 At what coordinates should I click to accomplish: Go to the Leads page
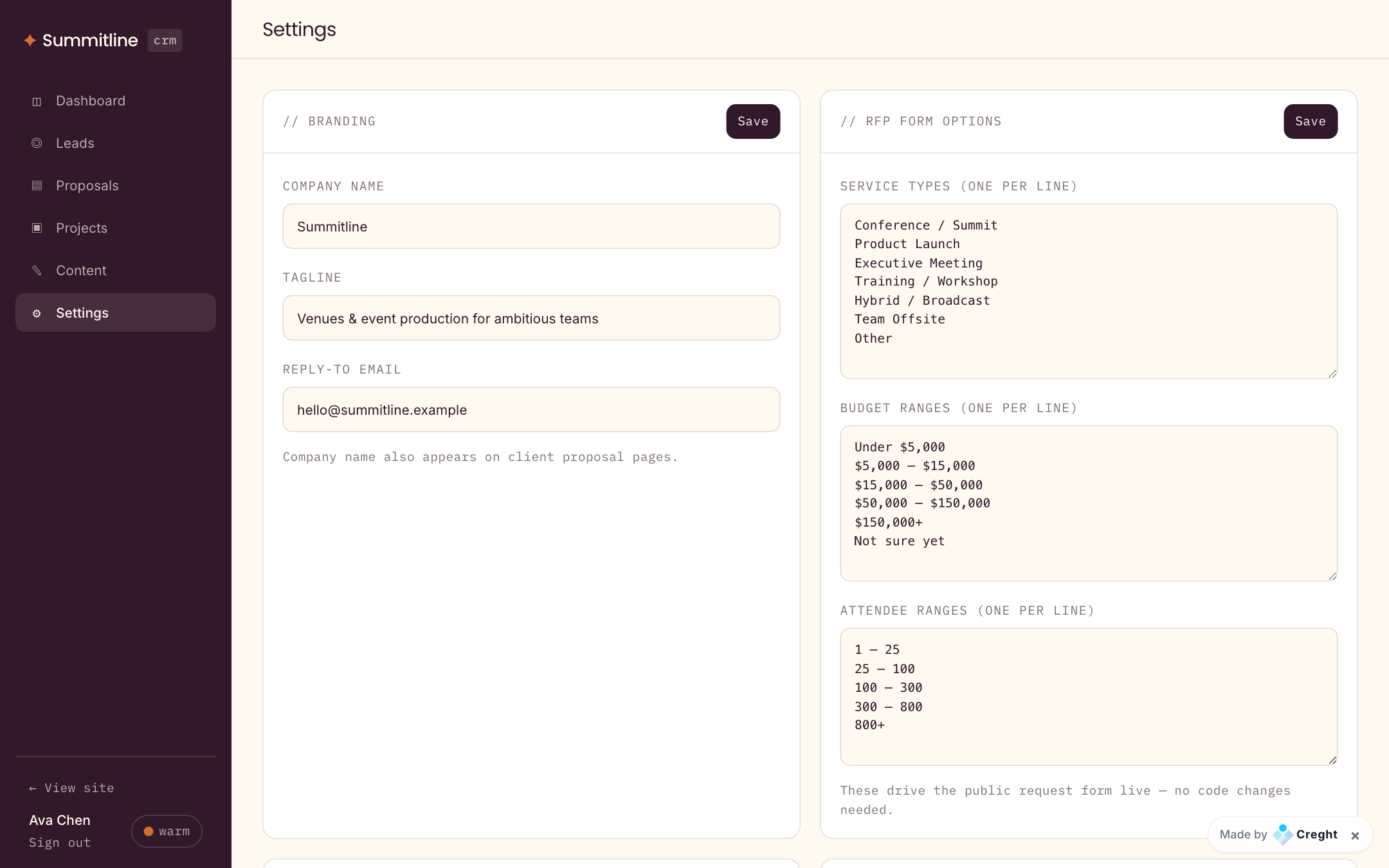(116, 143)
